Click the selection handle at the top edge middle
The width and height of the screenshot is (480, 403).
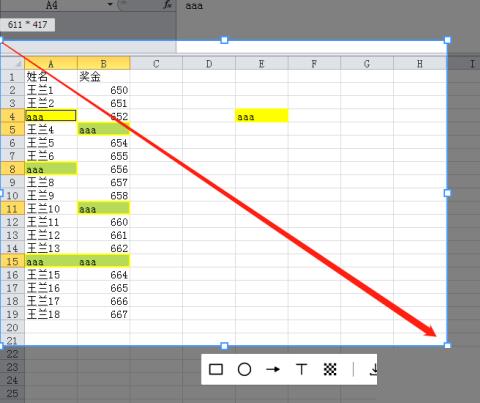pos(224,40)
